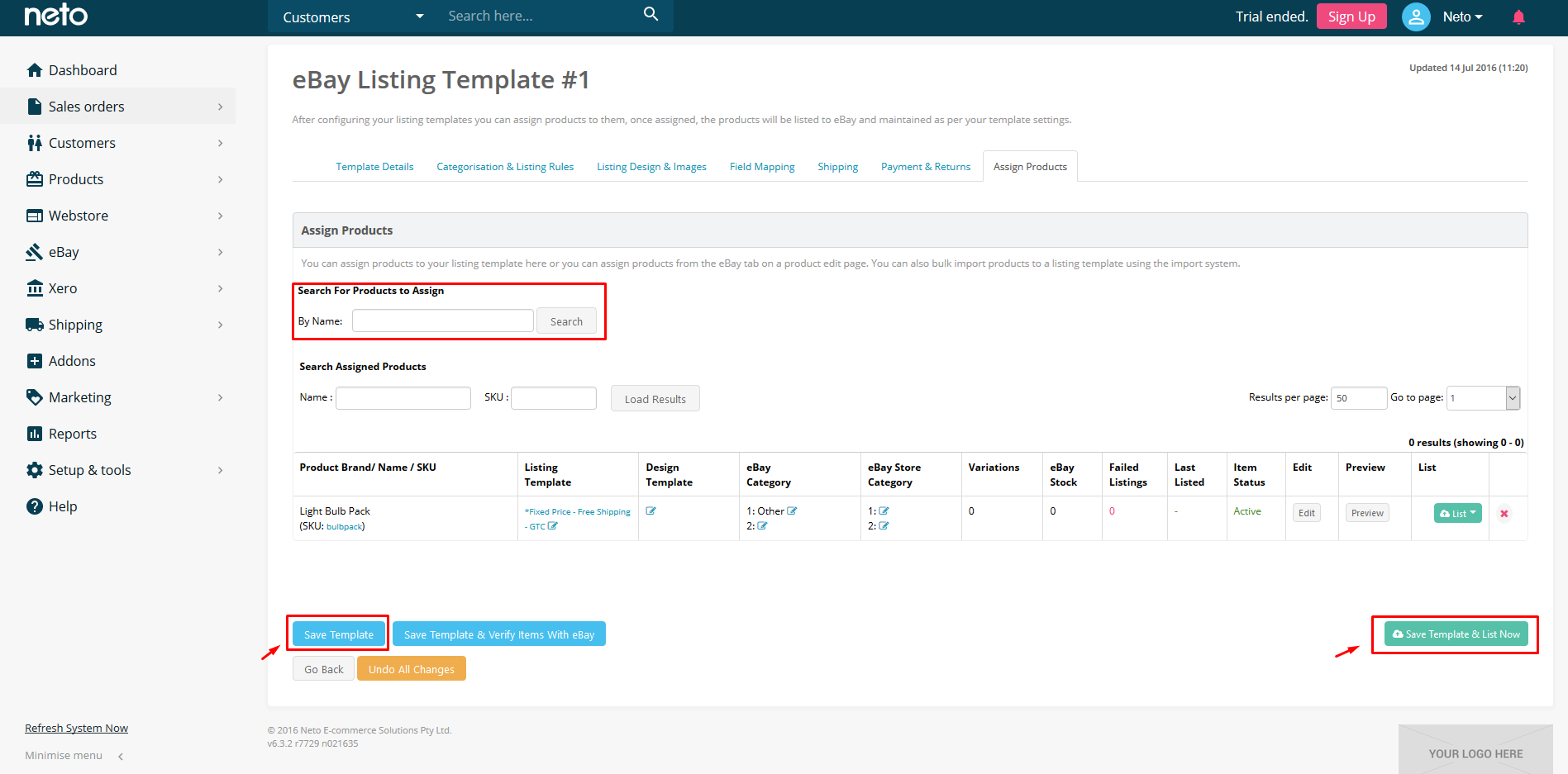1568x774 pixels.
Task: Edit eBay category 1 Other icon
Action: coord(792,511)
